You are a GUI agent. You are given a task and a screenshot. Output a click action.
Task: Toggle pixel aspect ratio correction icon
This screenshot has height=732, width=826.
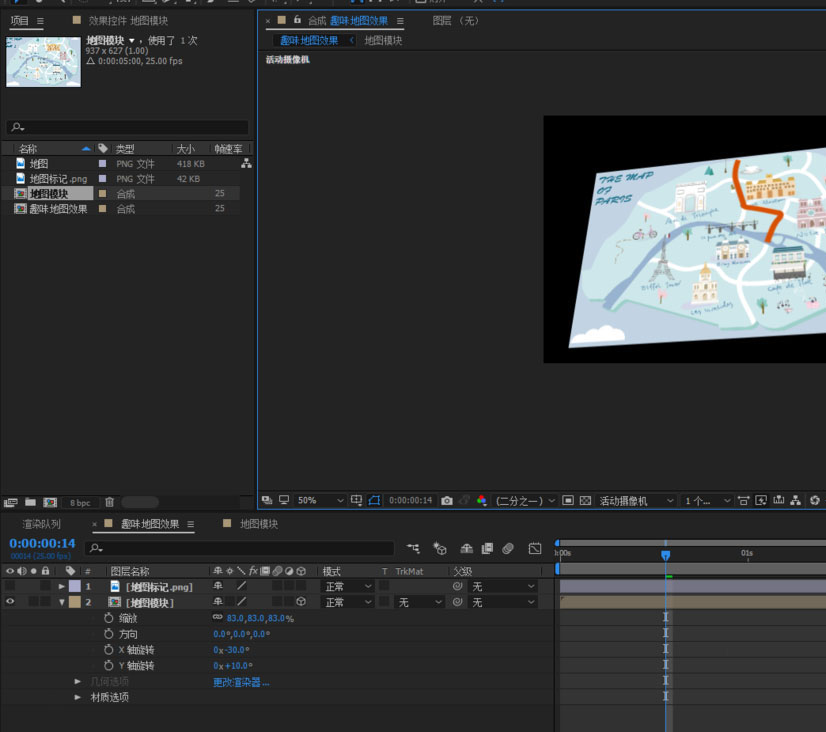[743, 500]
